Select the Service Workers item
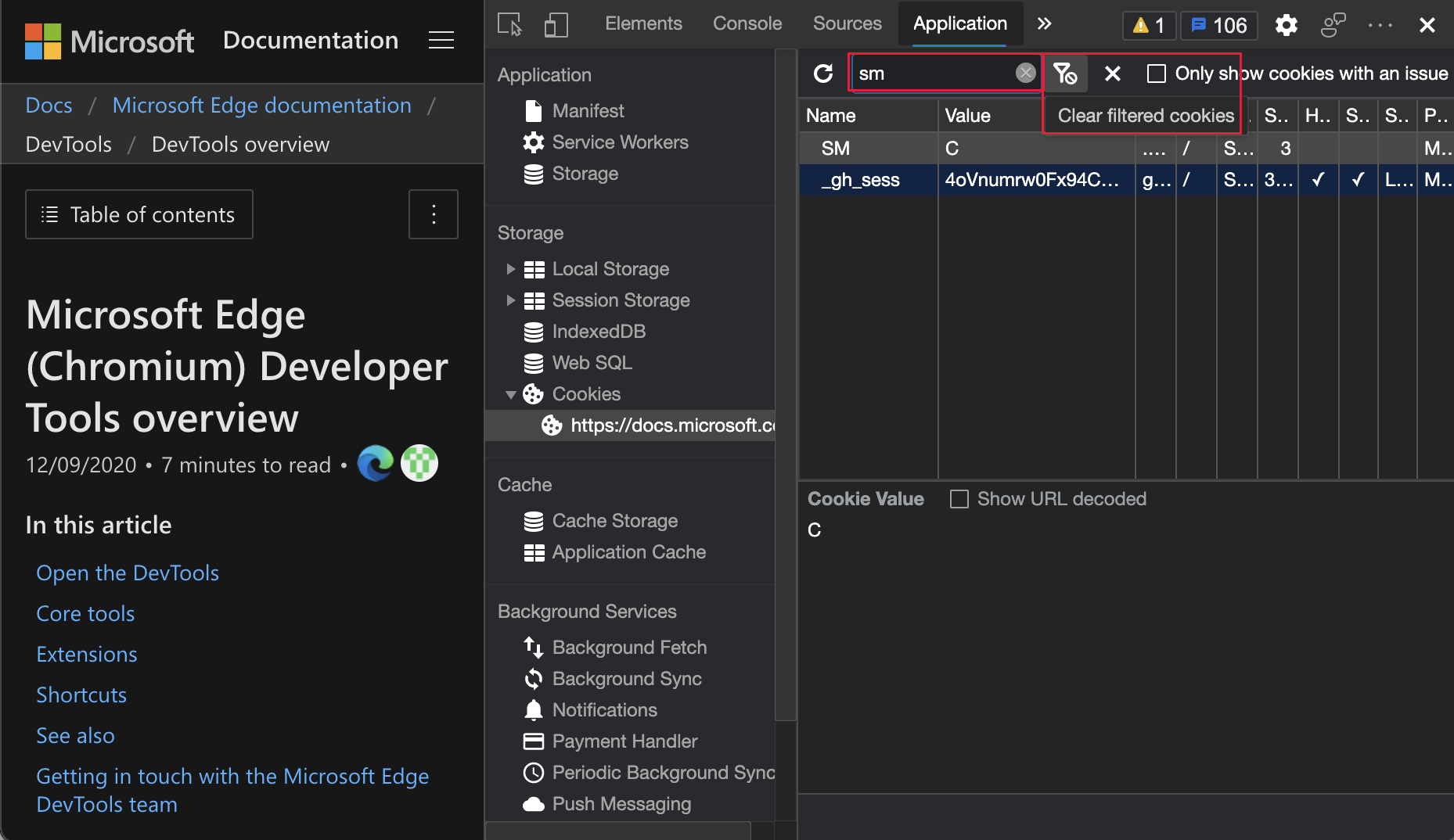This screenshot has height=840, width=1454. 620,142
